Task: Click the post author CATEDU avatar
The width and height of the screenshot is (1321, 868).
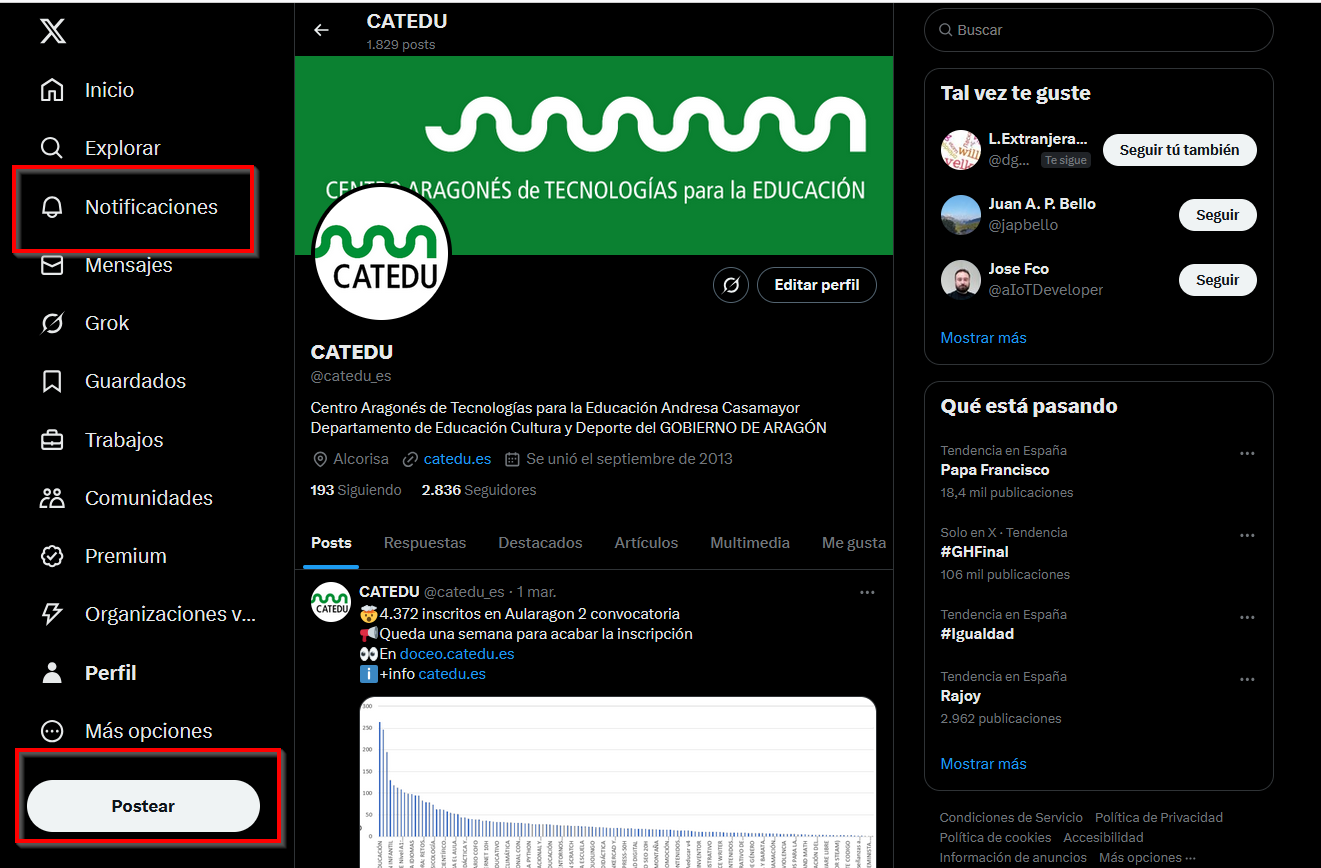Action: (x=331, y=602)
